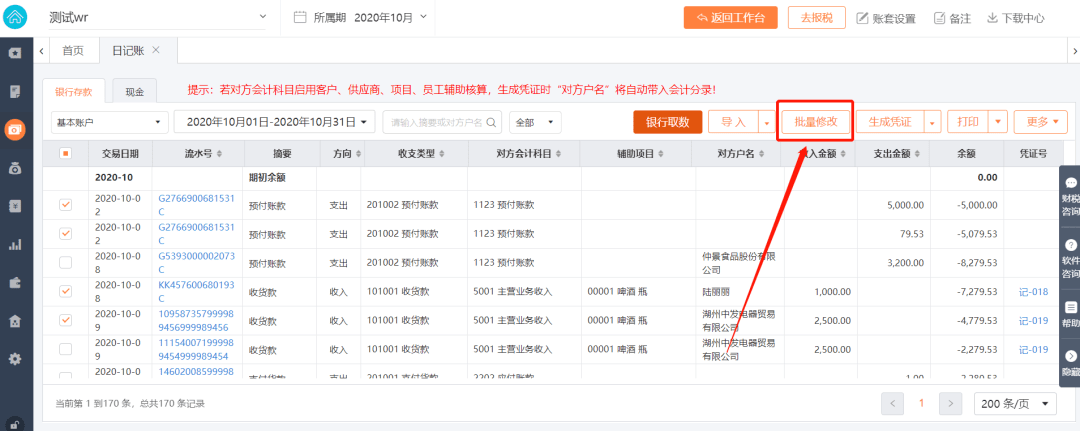The width and height of the screenshot is (1080, 431).
Task: Select page number 1
Action: tap(922, 403)
